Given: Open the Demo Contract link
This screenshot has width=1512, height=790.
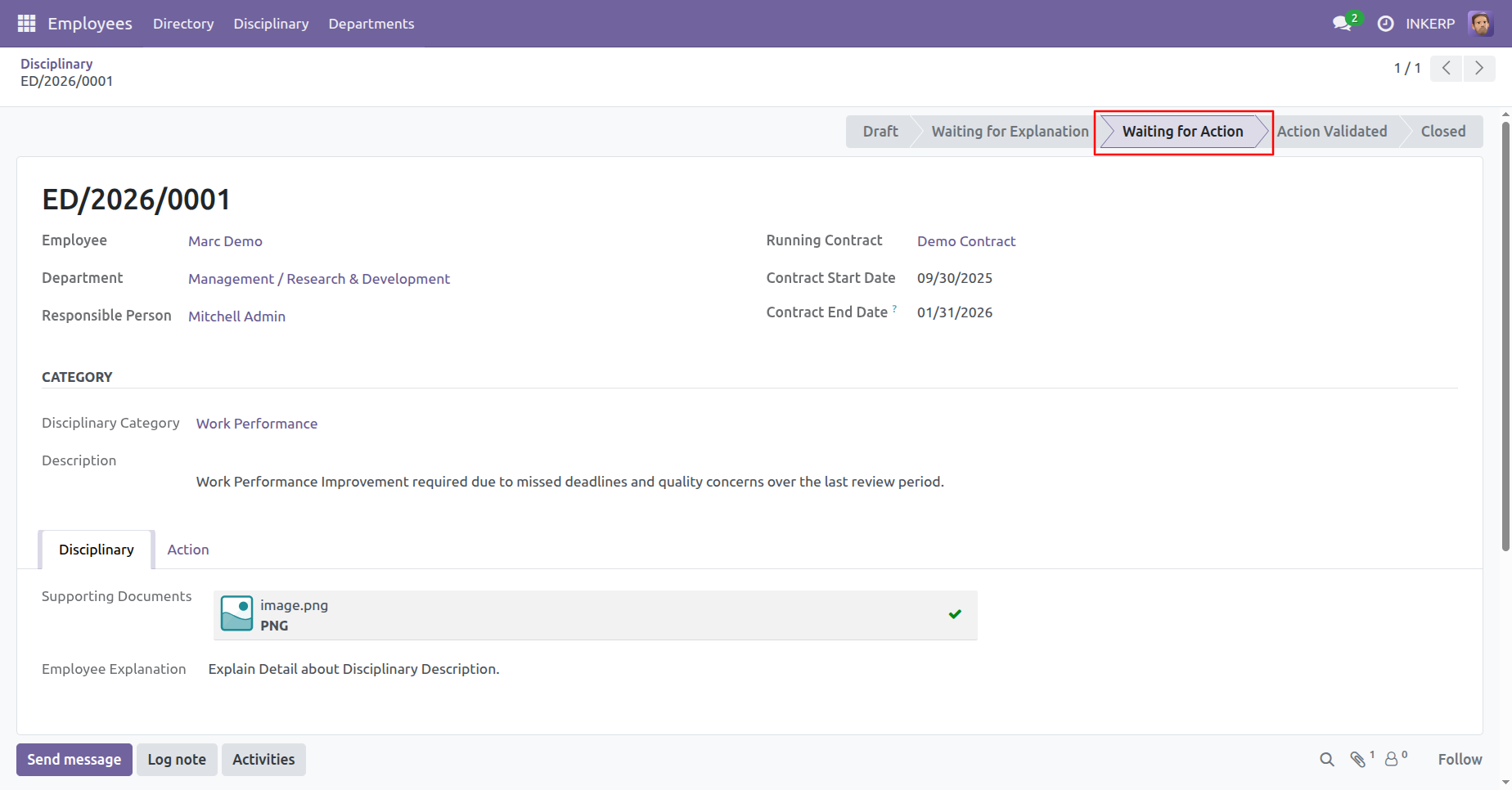Looking at the screenshot, I should tap(966, 241).
